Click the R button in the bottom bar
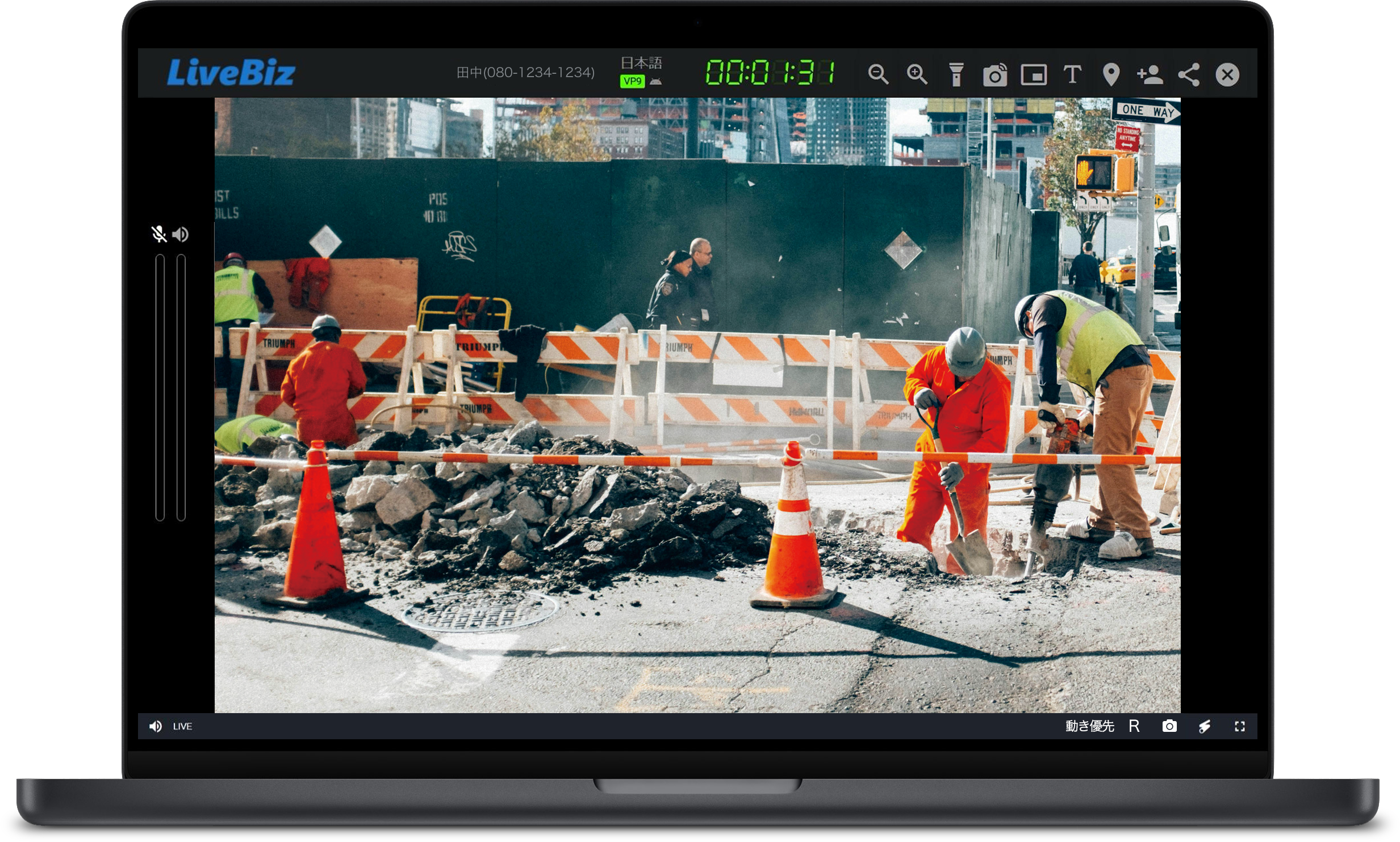This screenshot has width=1400, height=842. 1134,726
